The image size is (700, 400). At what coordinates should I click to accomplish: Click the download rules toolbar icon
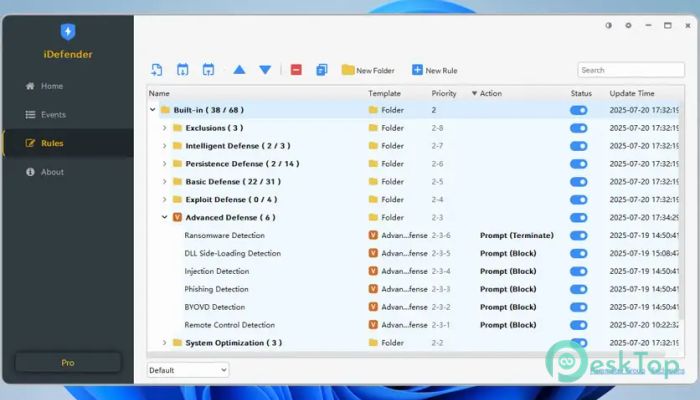pyautogui.click(x=183, y=70)
